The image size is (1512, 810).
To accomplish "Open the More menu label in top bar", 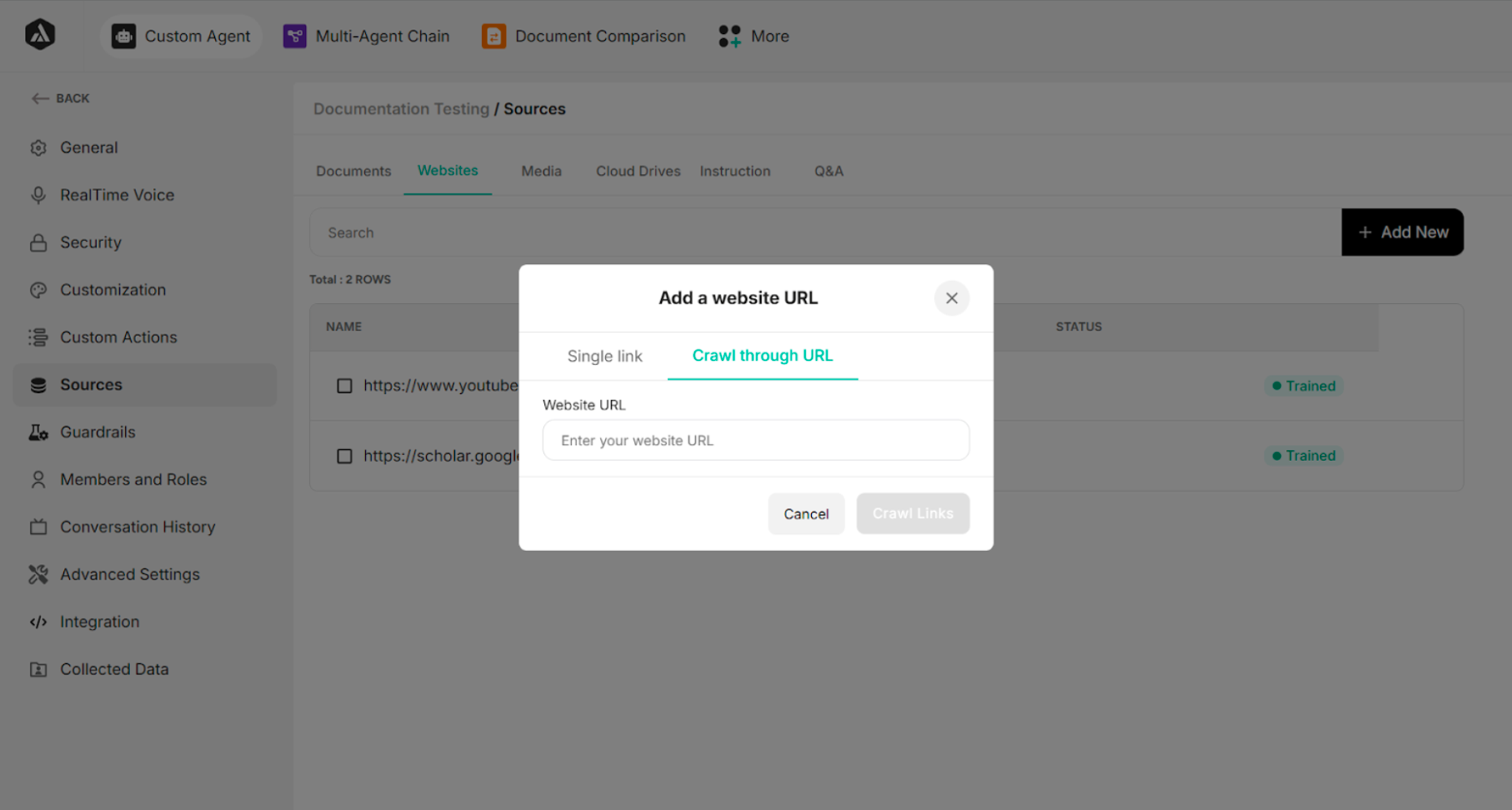I will point(770,36).
